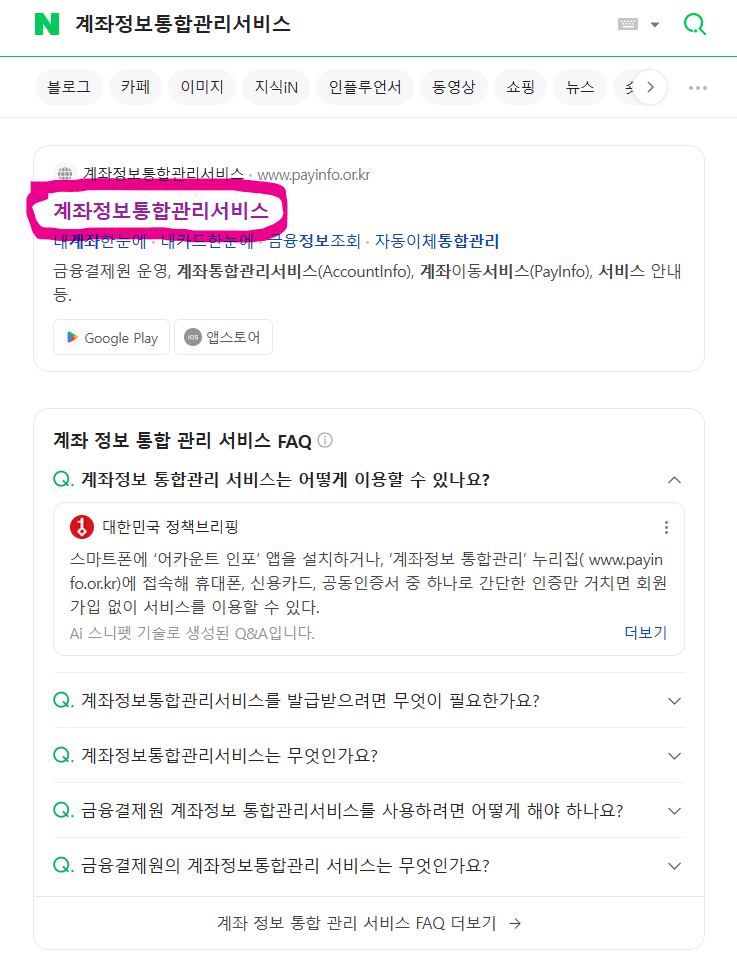
Task: Open the 앱스토어 iOS download button
Action: 223,337
